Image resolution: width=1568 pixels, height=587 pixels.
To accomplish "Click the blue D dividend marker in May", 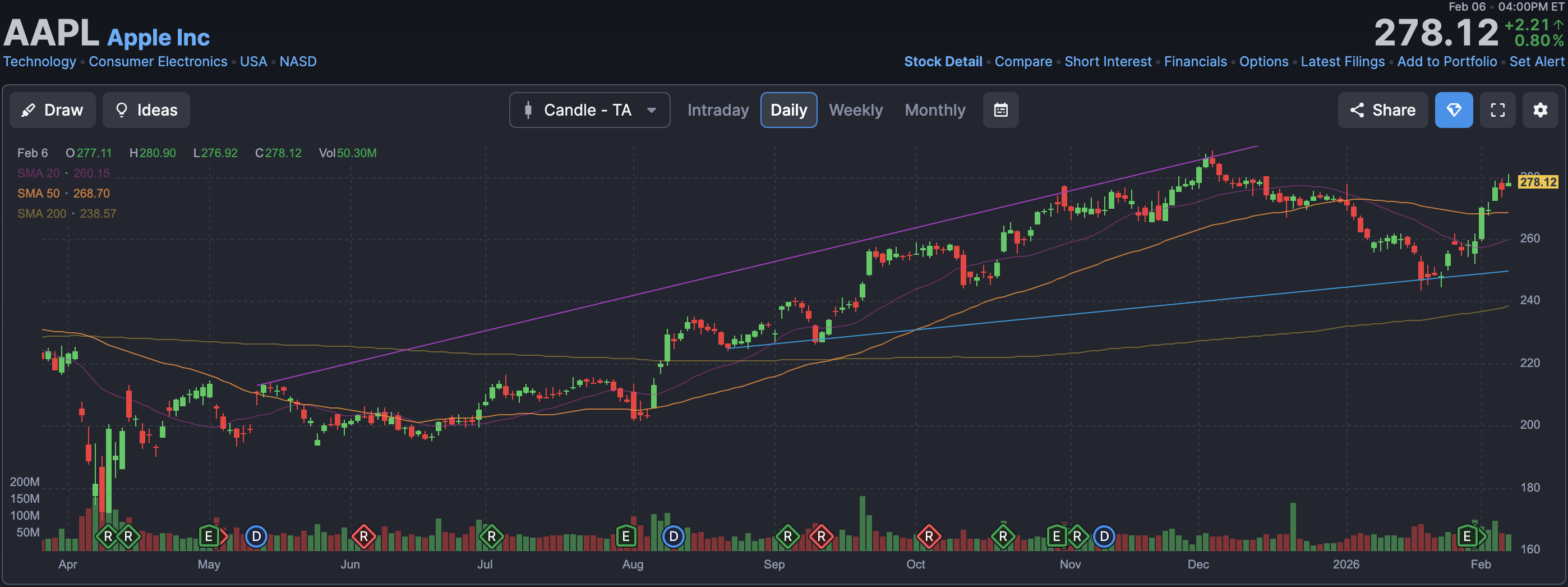I will tap(256, 536).
